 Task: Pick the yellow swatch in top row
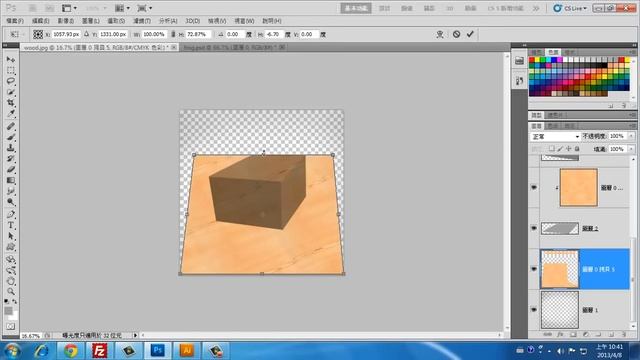(537, 60)
